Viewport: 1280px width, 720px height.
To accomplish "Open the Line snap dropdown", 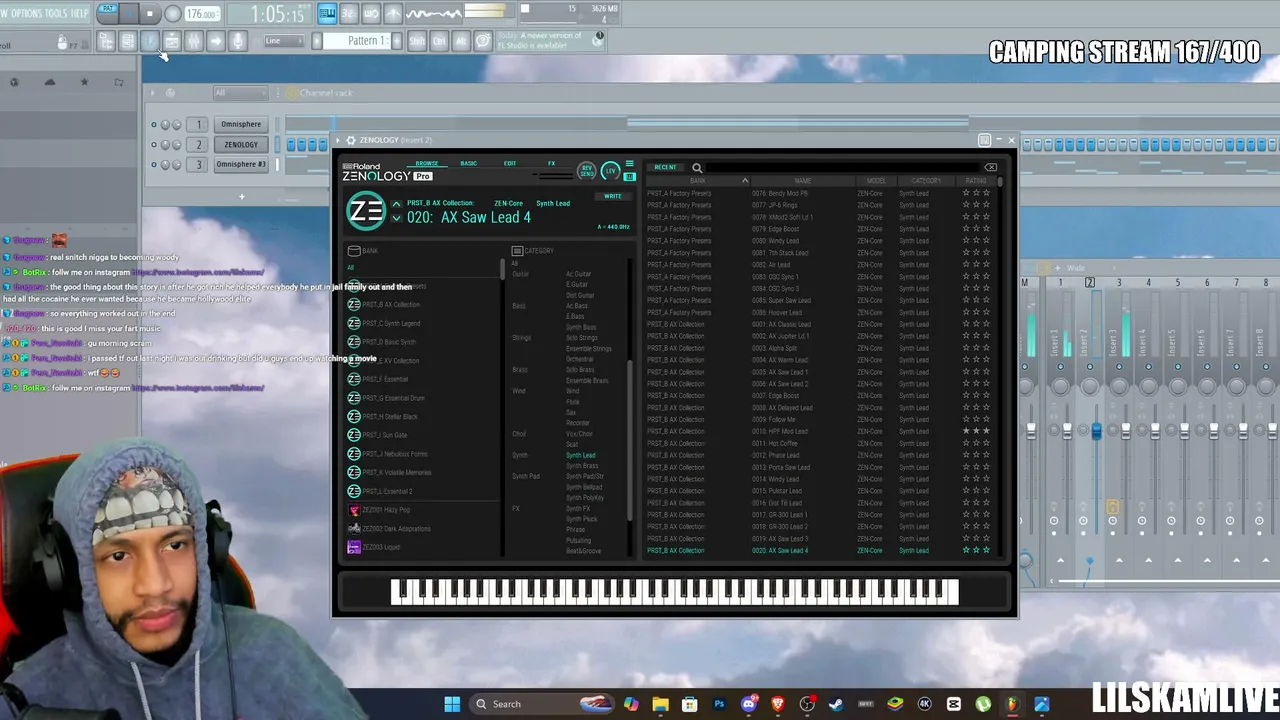I will (x=283, y=41).
